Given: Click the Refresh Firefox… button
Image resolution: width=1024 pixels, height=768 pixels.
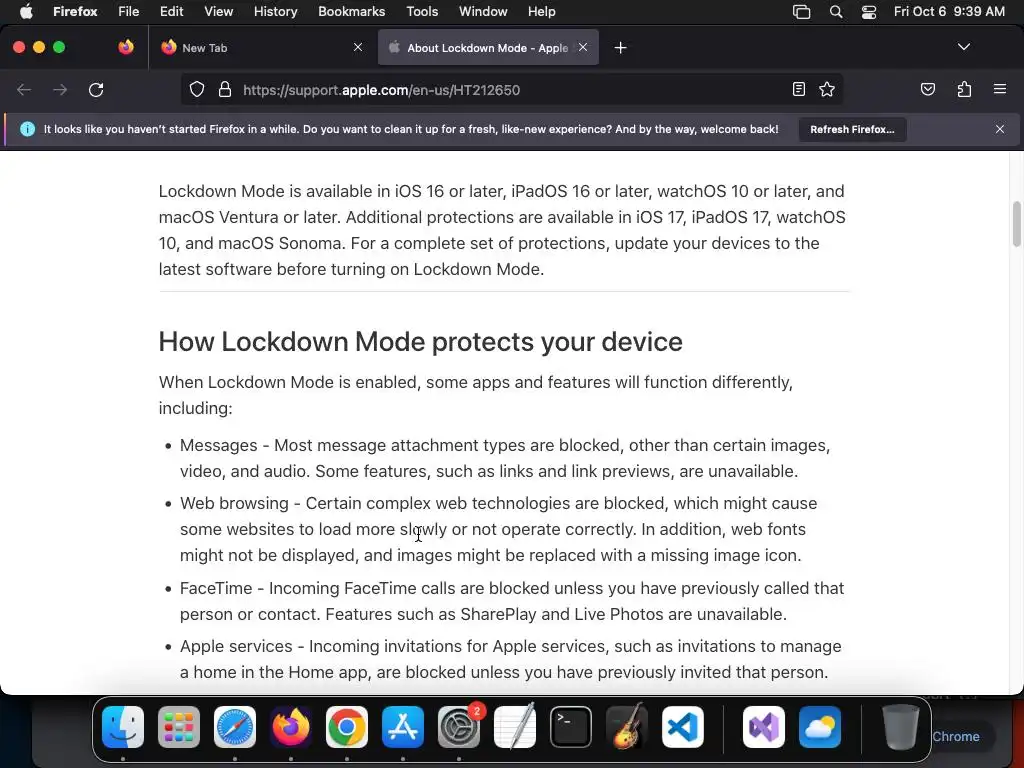Looking at the screenshot, I should tap(852, 129).
